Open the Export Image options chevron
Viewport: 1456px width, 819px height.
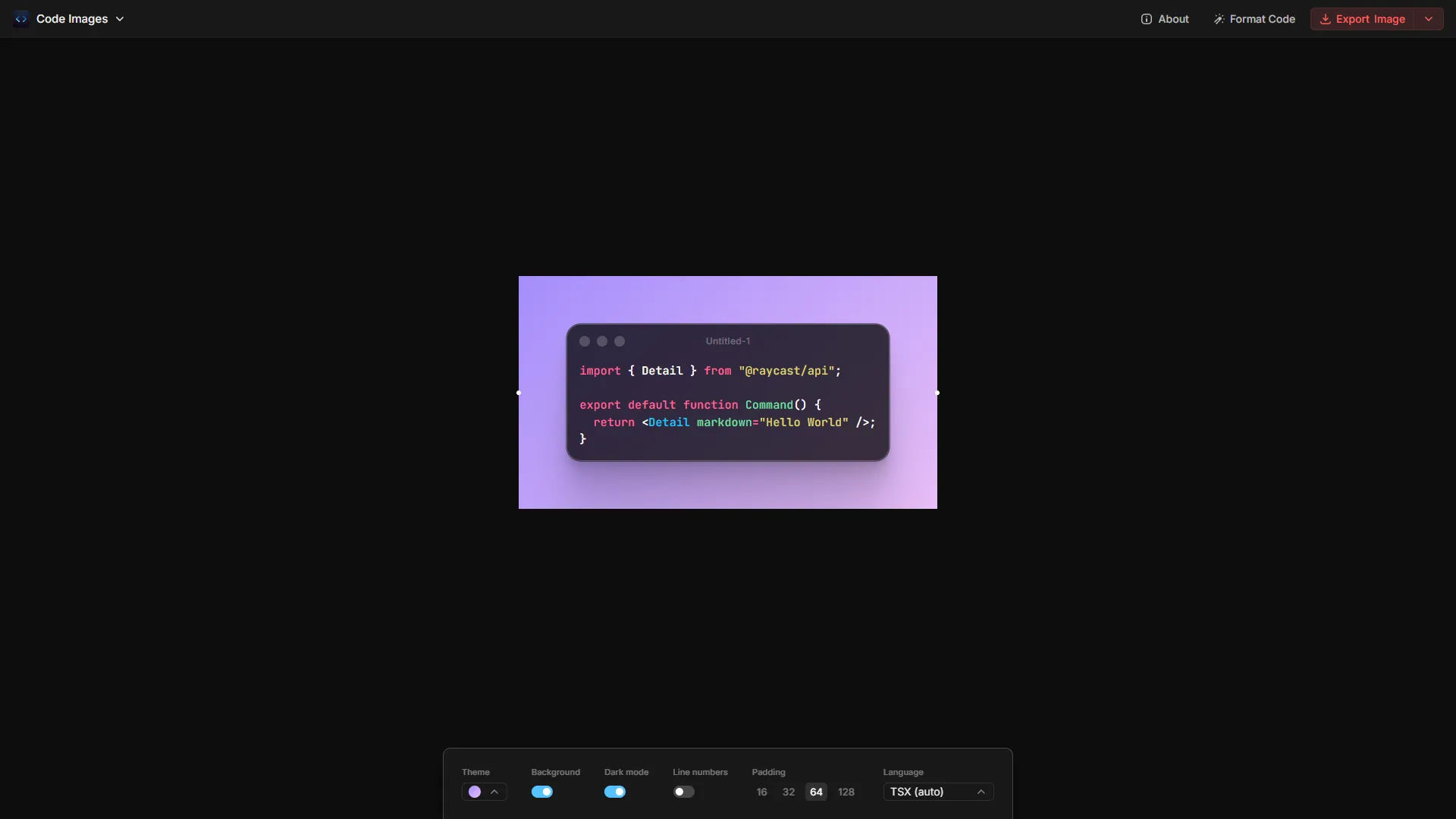tap(1430, 19)
